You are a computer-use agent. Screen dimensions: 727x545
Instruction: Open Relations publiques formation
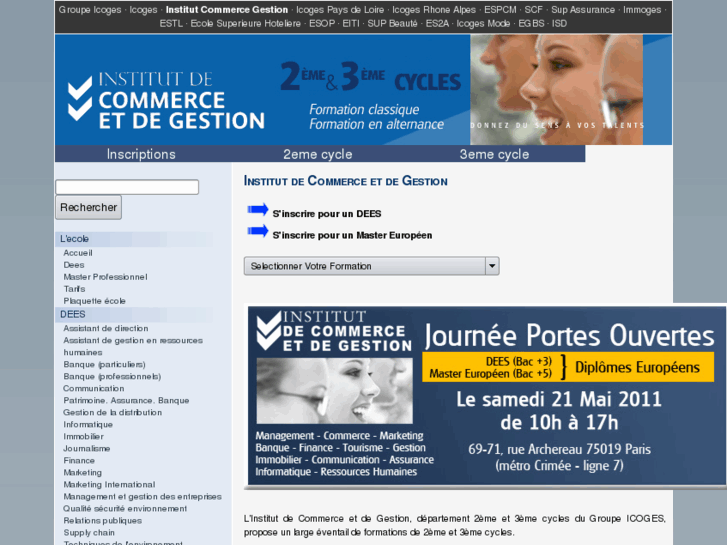(102, 521)
